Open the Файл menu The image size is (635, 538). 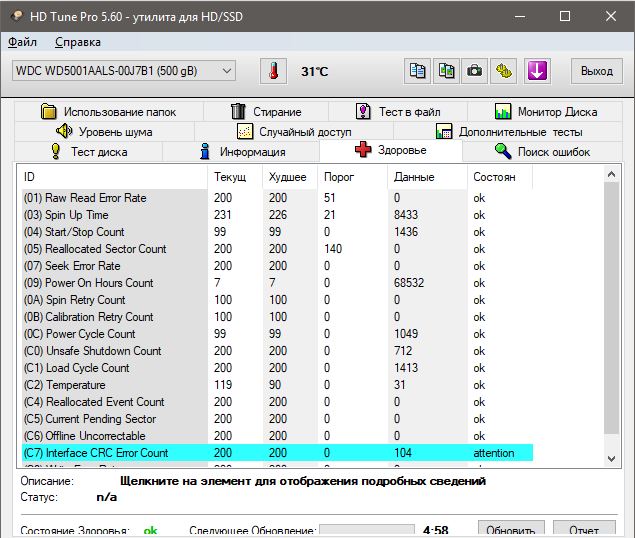(x=22, y=42)
